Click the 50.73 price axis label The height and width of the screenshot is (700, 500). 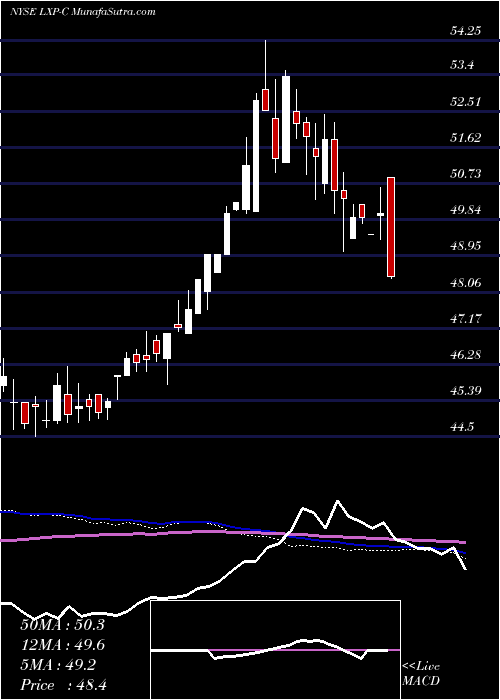[468, 174]
